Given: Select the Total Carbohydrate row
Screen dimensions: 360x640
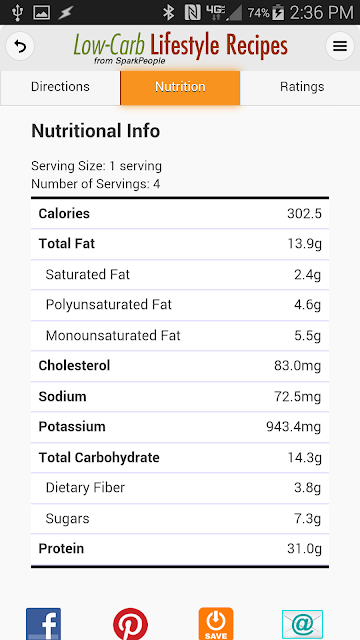Looking at the screenshot, I should [180, 458].
